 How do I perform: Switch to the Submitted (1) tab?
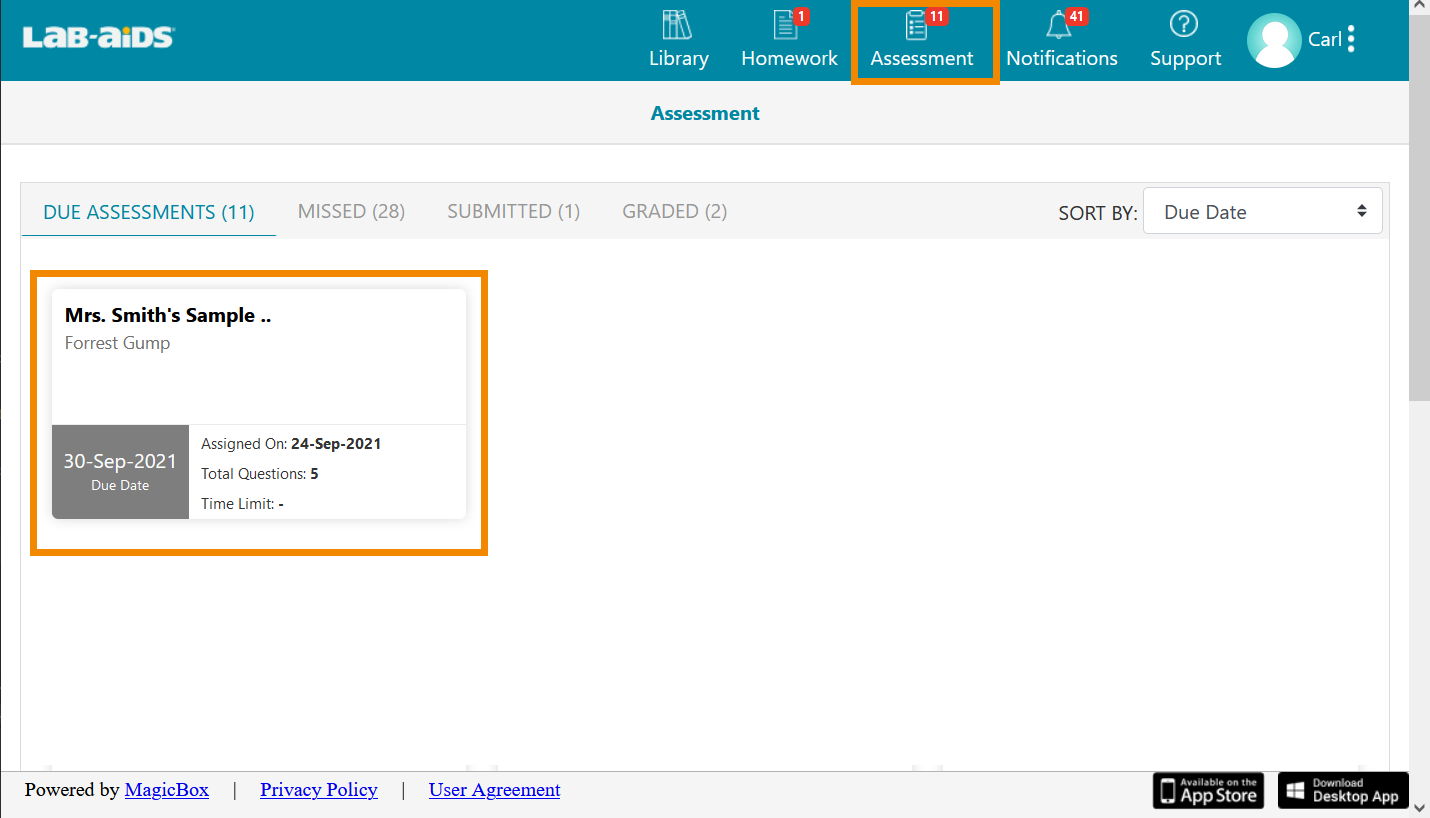[x=513, y=211]
